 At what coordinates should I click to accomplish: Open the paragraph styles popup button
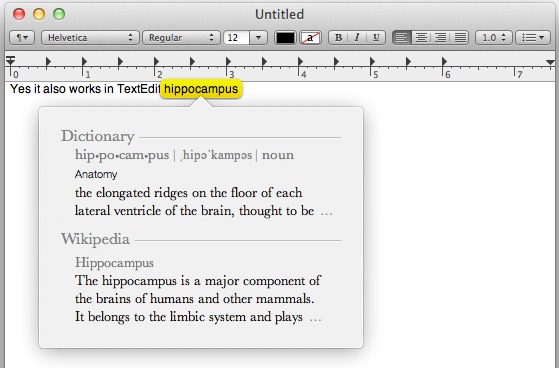click(x=22, y=37)
